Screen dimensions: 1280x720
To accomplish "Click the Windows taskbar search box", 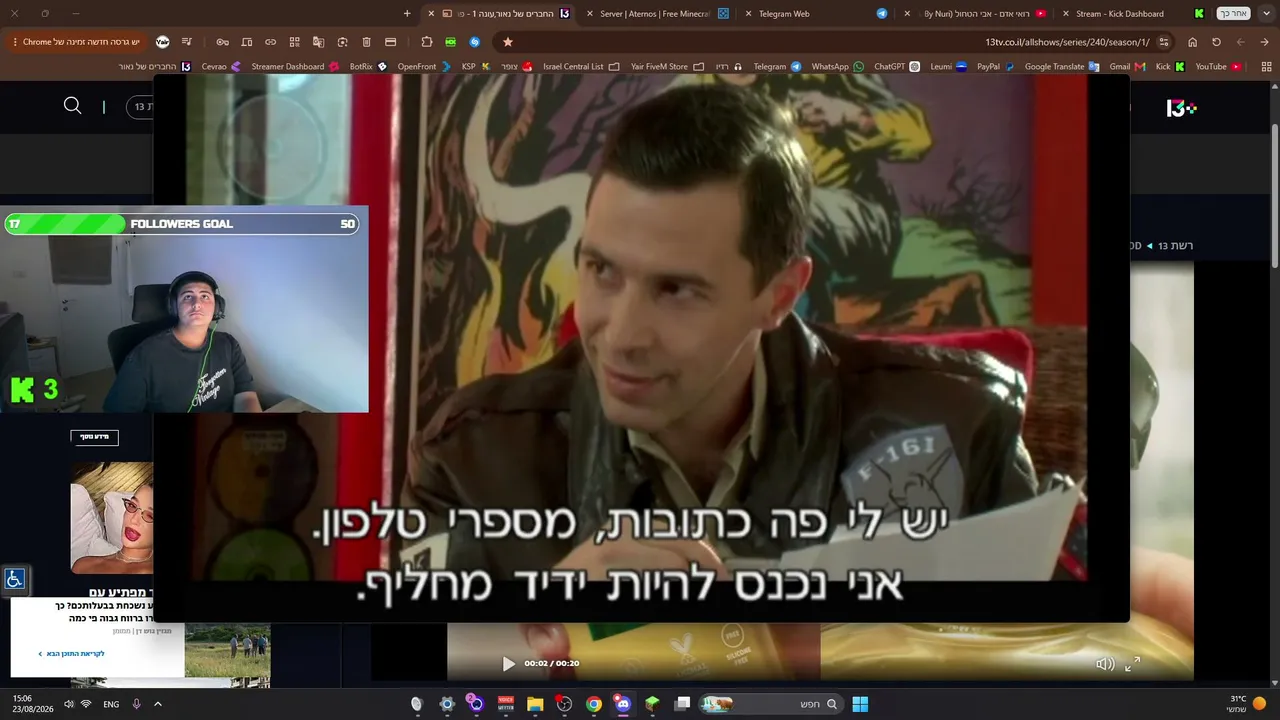I will pyautogui.click(x=770, y=704).
